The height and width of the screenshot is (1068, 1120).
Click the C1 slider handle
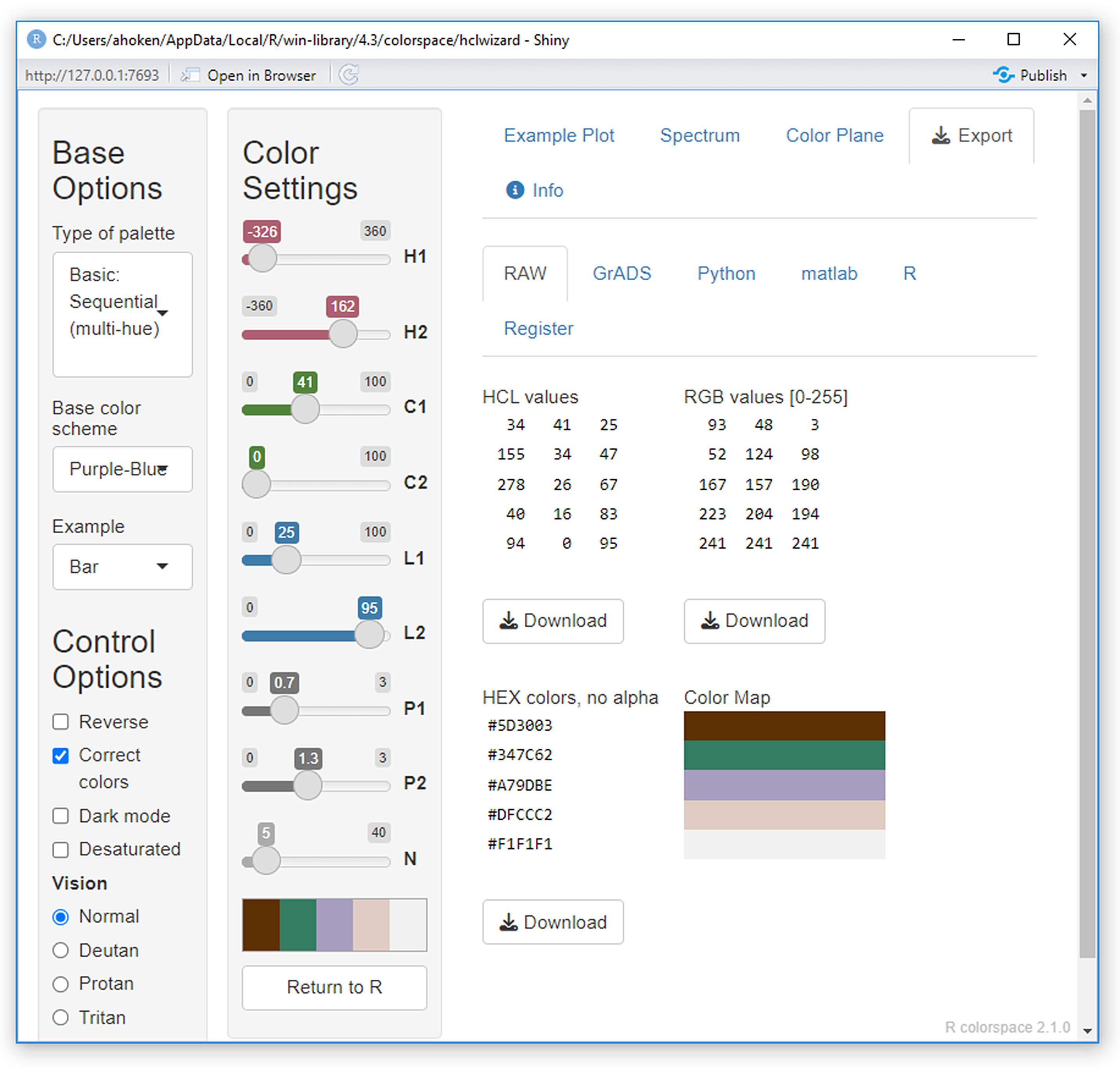click(x=305, y=409)
